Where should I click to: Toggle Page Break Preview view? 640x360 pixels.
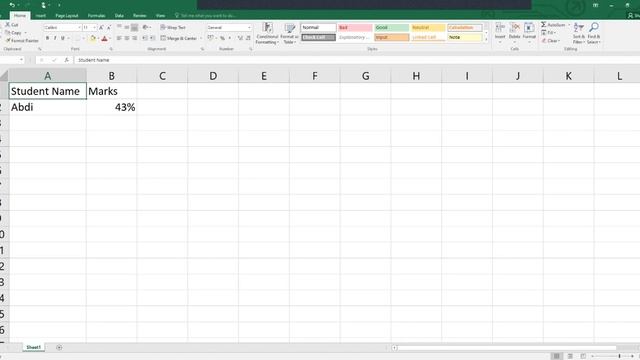(x=583, y=356)
